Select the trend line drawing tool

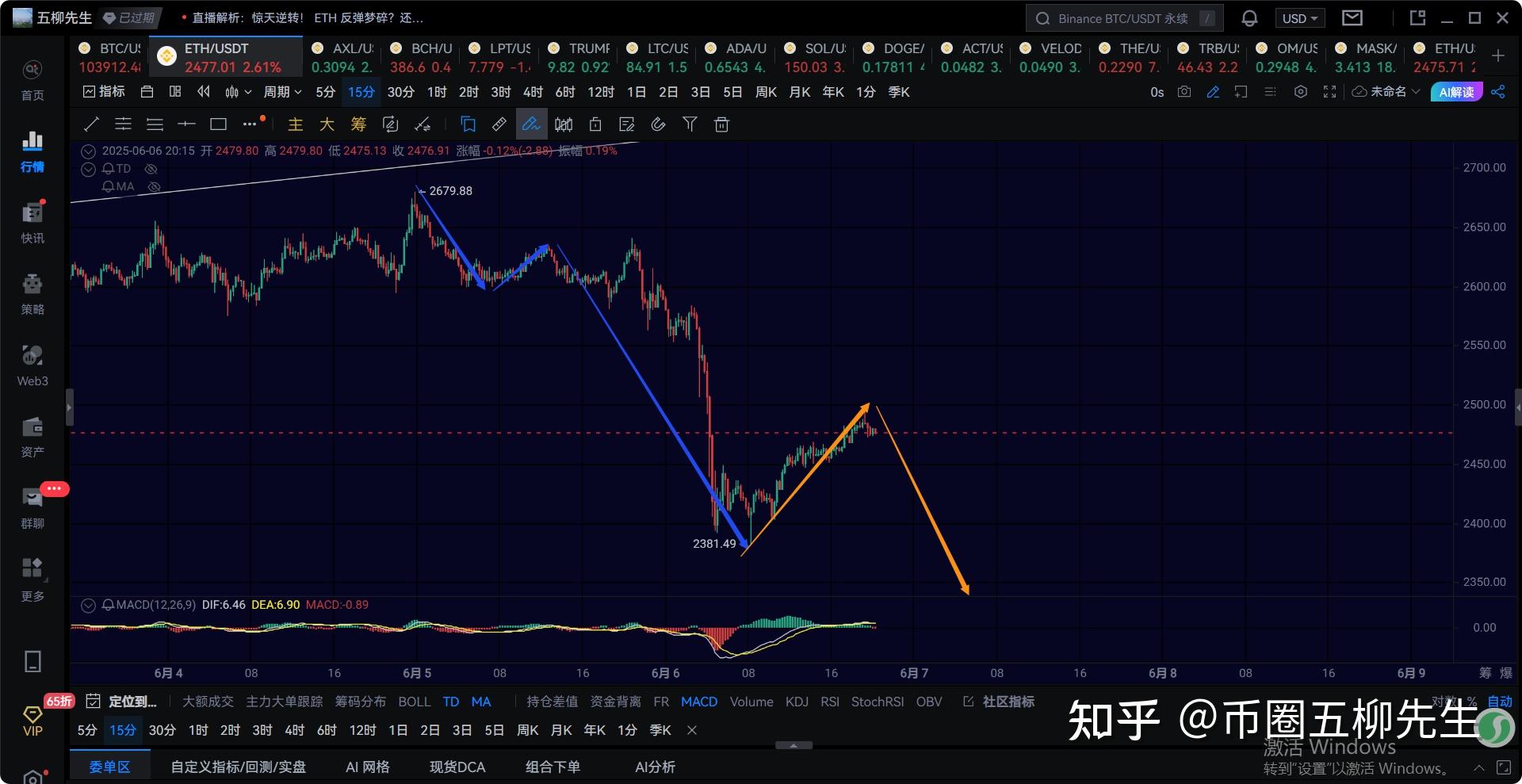(91, 124)
